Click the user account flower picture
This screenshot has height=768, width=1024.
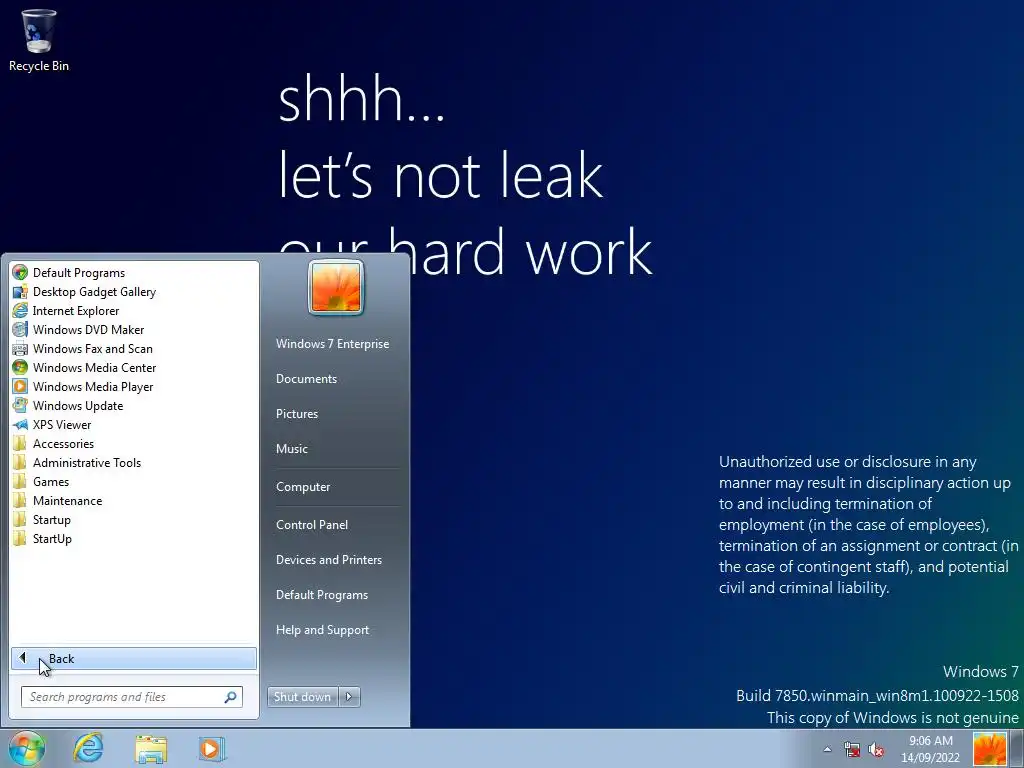point(336,287)
